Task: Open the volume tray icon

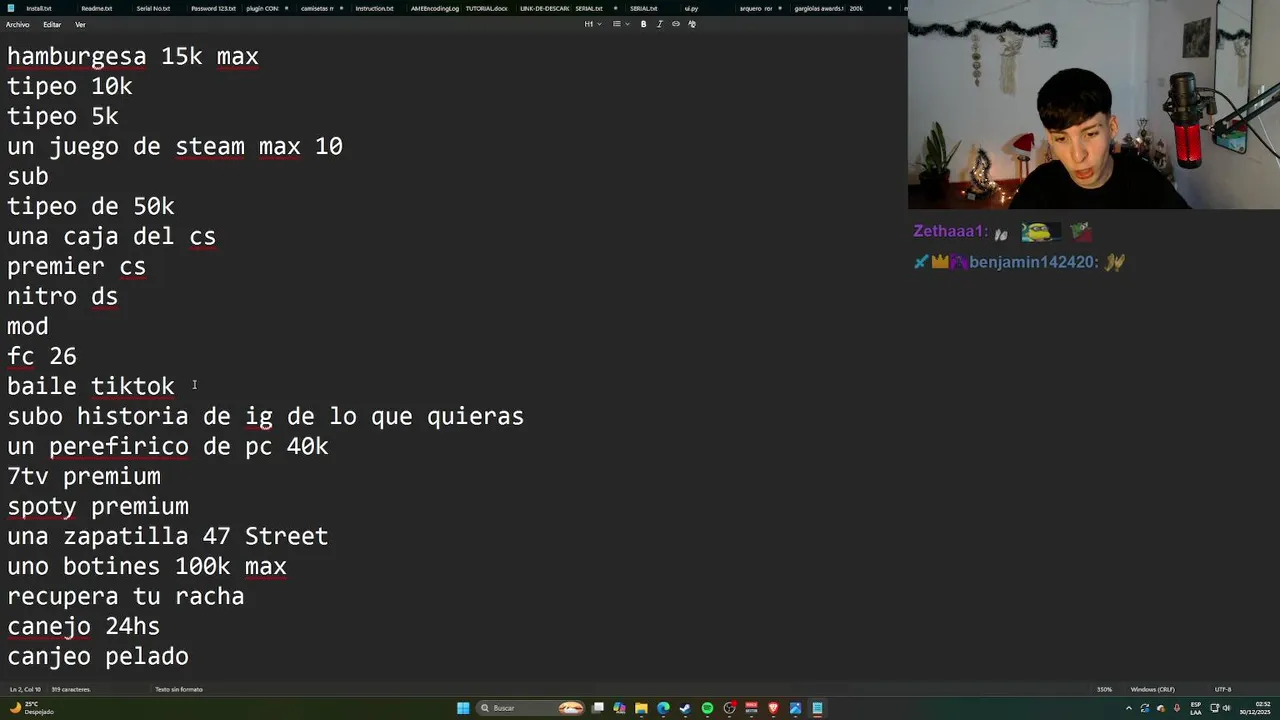Action: (1228, 708)
